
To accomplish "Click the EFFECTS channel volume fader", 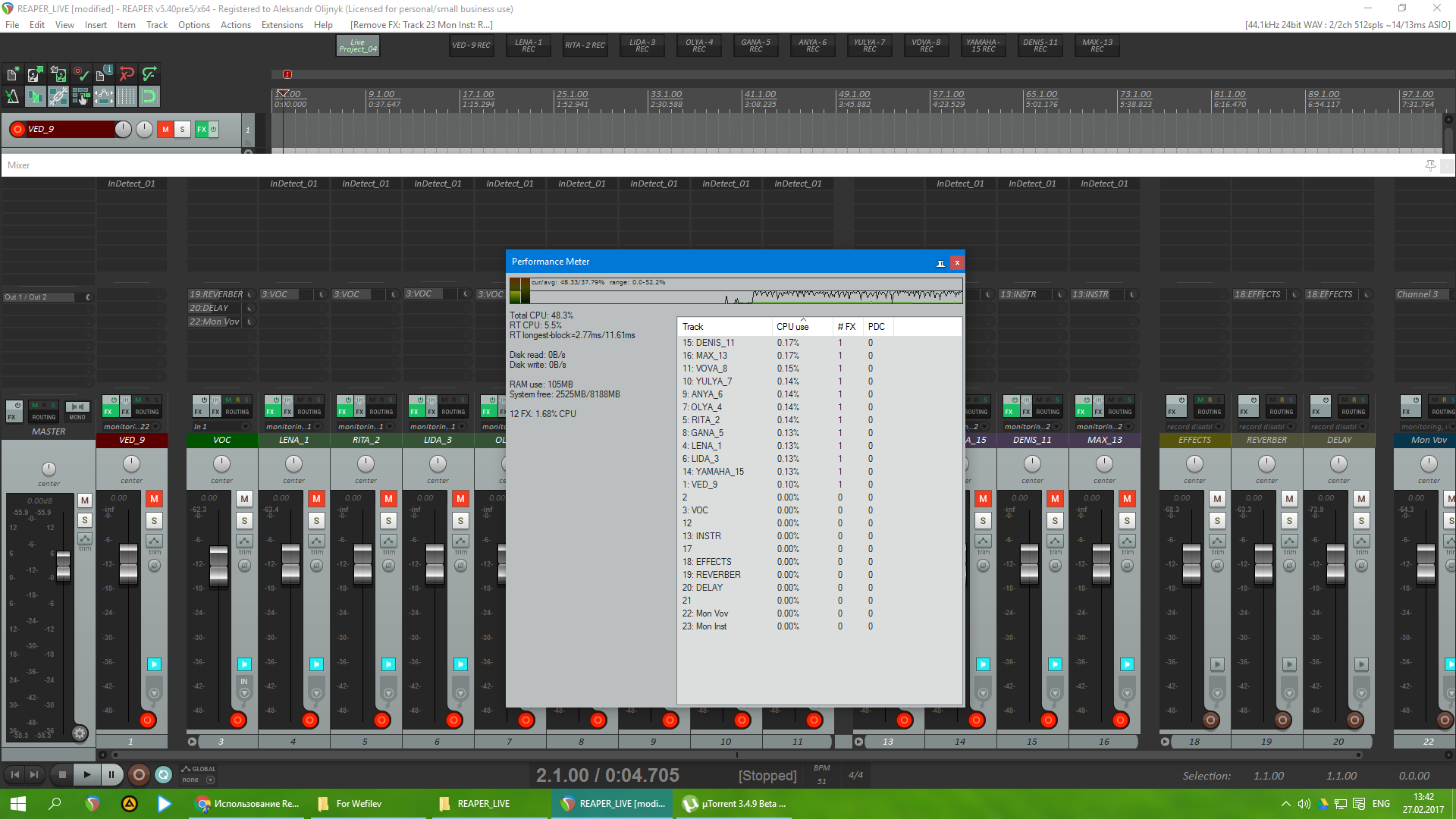I will [1191, 565].
